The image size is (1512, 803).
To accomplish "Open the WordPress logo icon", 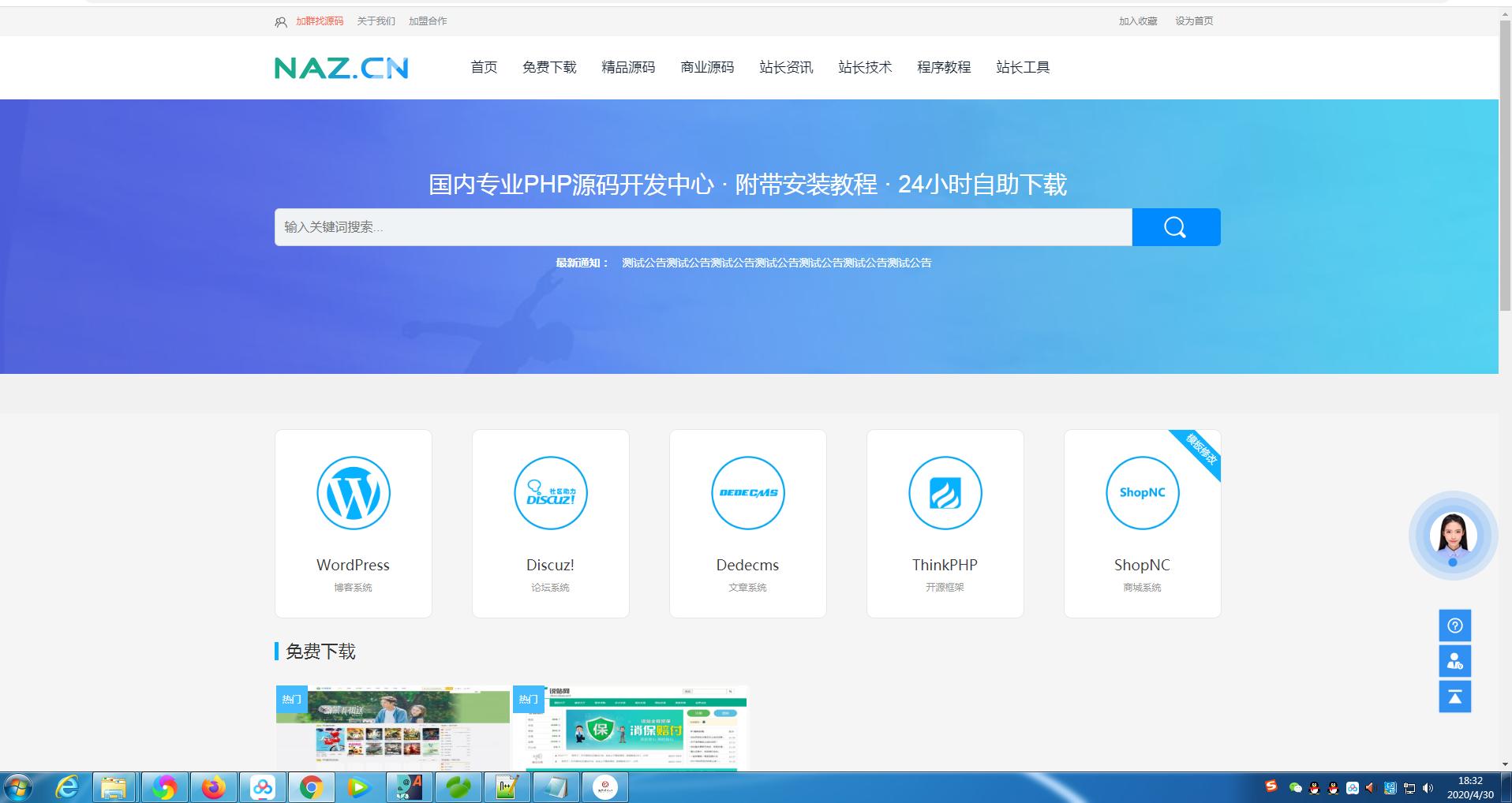I will [353, 493].
